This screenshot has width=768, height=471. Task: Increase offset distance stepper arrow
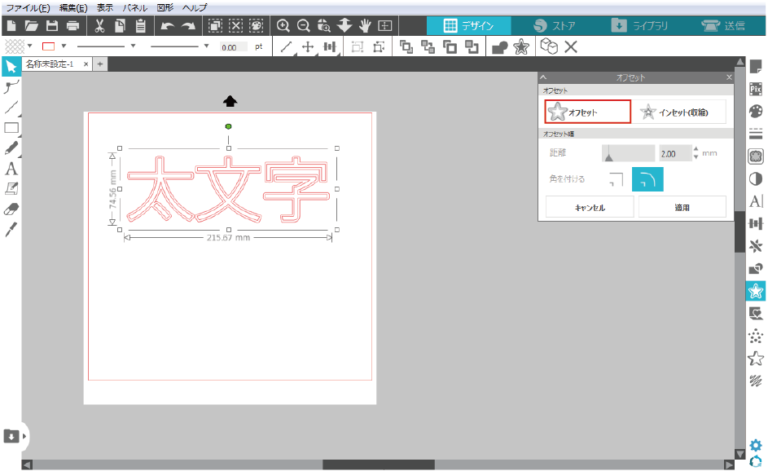(x=696, y=149)
